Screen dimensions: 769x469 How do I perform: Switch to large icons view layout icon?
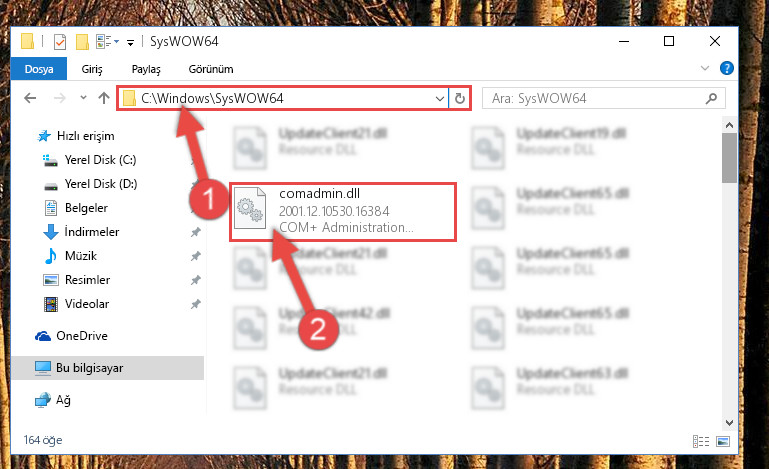click(x=723, y=441)
